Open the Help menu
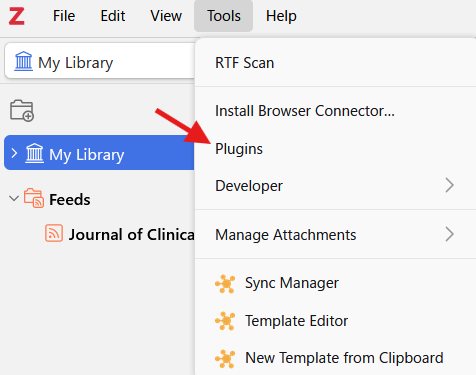This screenshot has width=476, height=375. point(281,16)
